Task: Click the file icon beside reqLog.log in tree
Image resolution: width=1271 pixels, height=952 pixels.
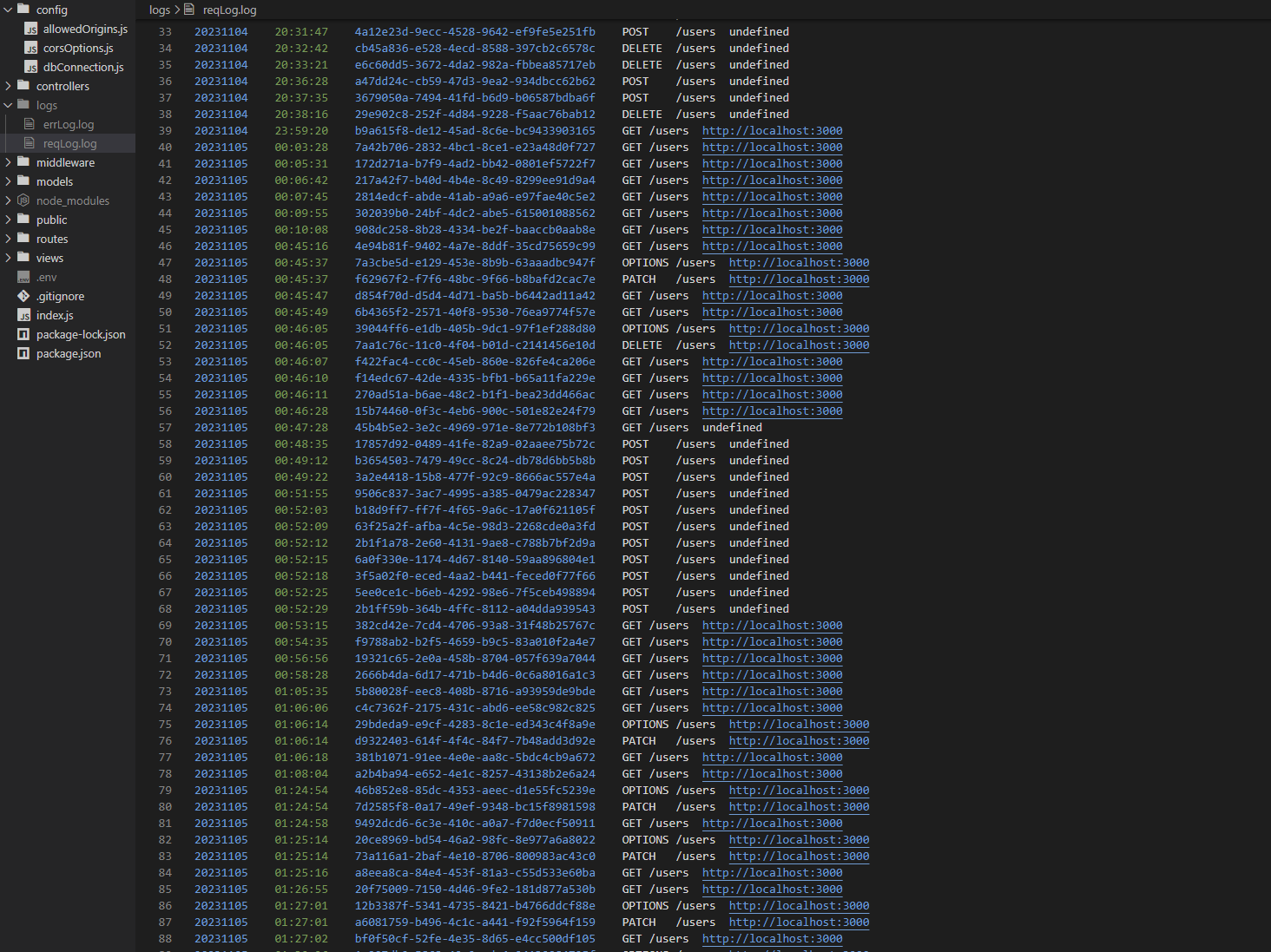Action: (30, 143)
